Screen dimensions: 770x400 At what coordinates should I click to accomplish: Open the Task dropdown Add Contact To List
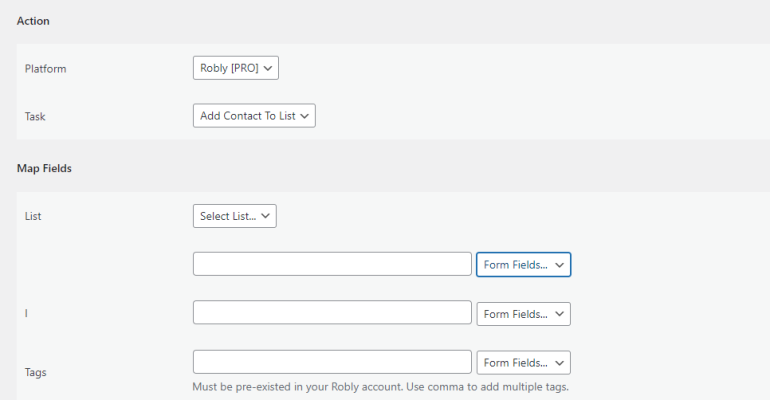[254, 115]
